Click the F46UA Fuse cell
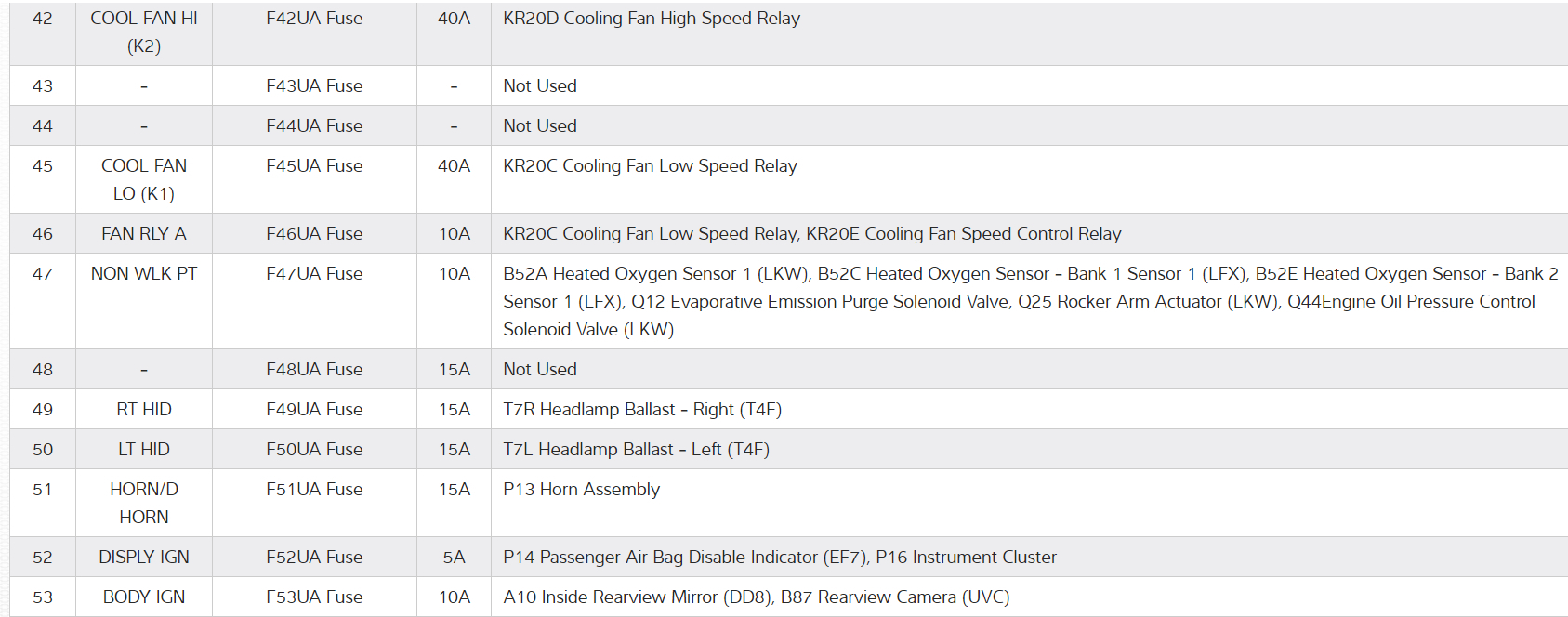 click(314, 234)
